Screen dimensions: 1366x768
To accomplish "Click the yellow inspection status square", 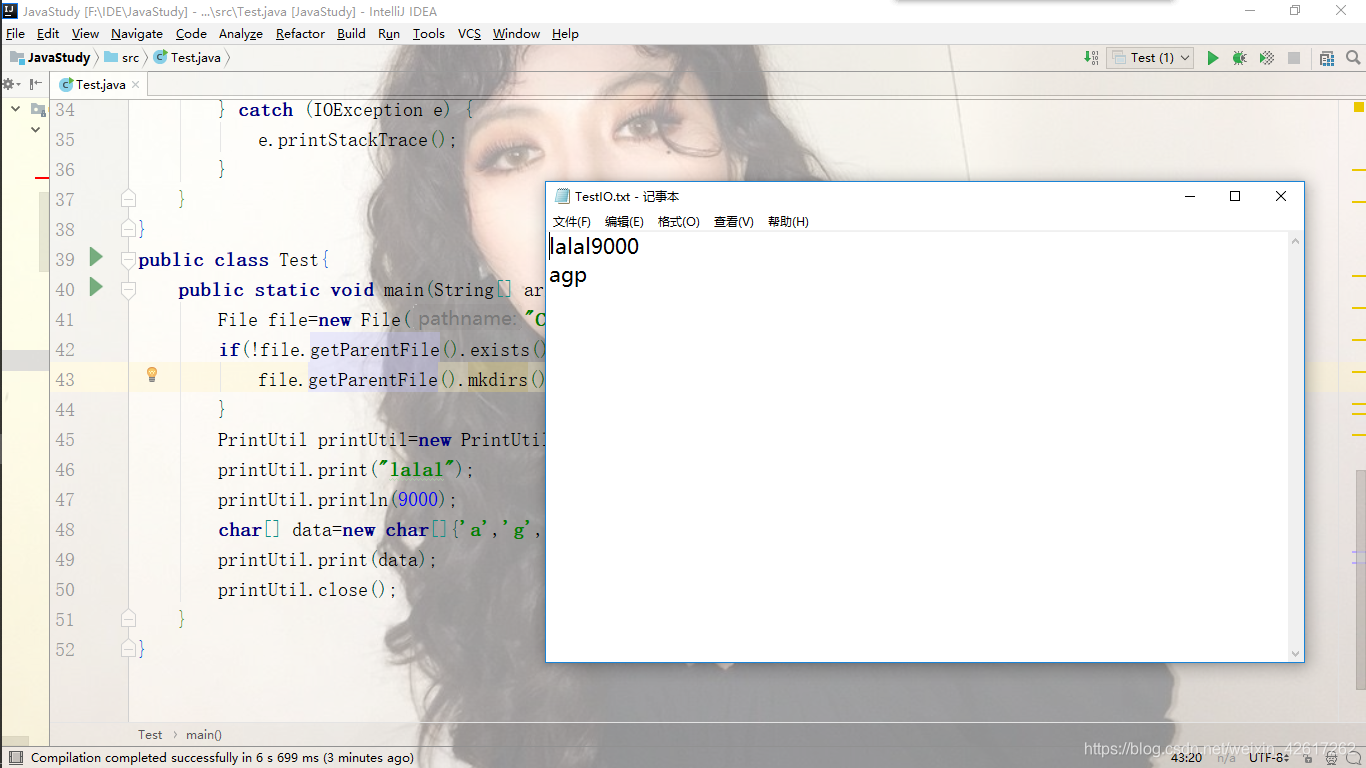I will [1359, 106].
